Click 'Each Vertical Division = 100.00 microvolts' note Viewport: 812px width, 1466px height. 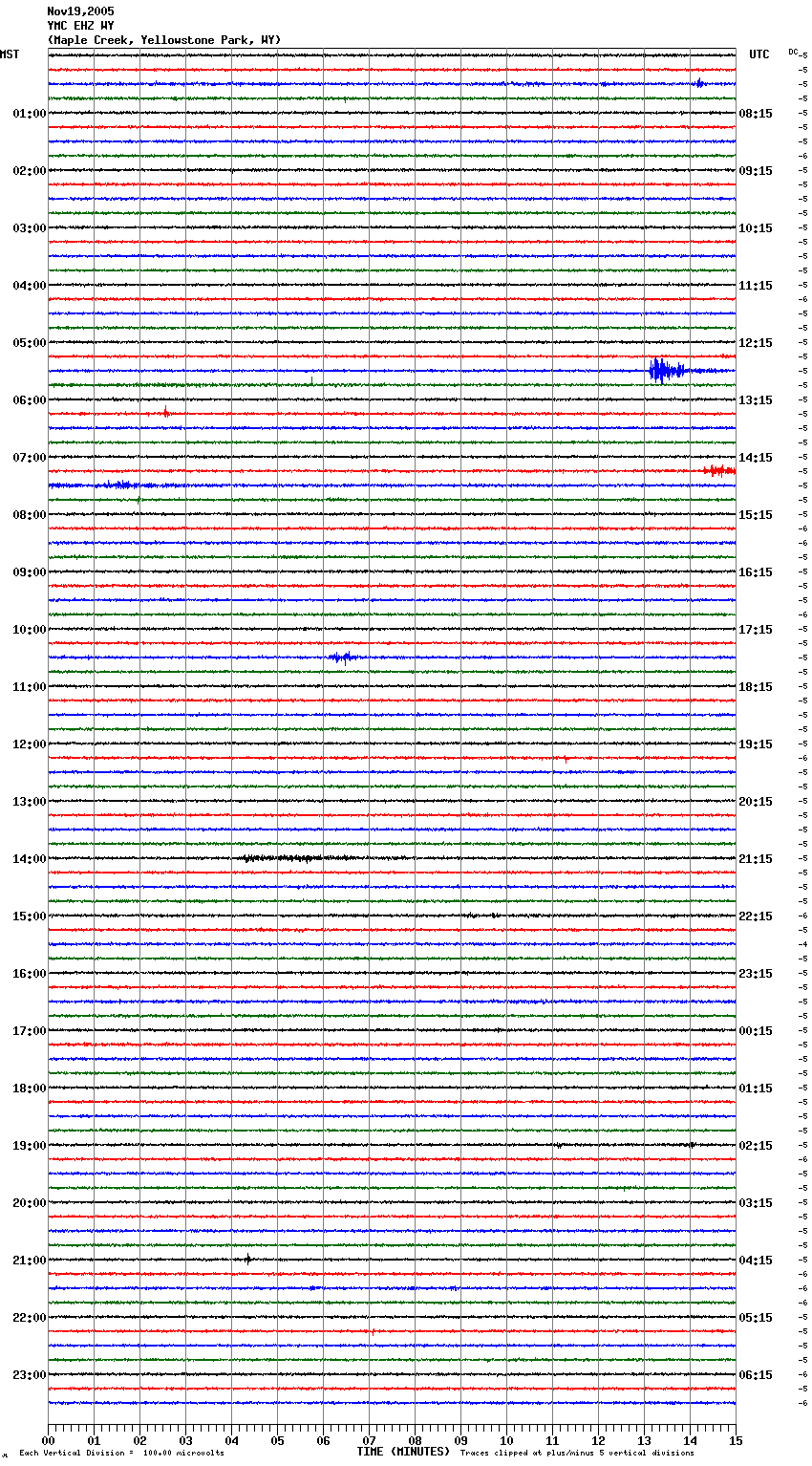[121, 1453]
